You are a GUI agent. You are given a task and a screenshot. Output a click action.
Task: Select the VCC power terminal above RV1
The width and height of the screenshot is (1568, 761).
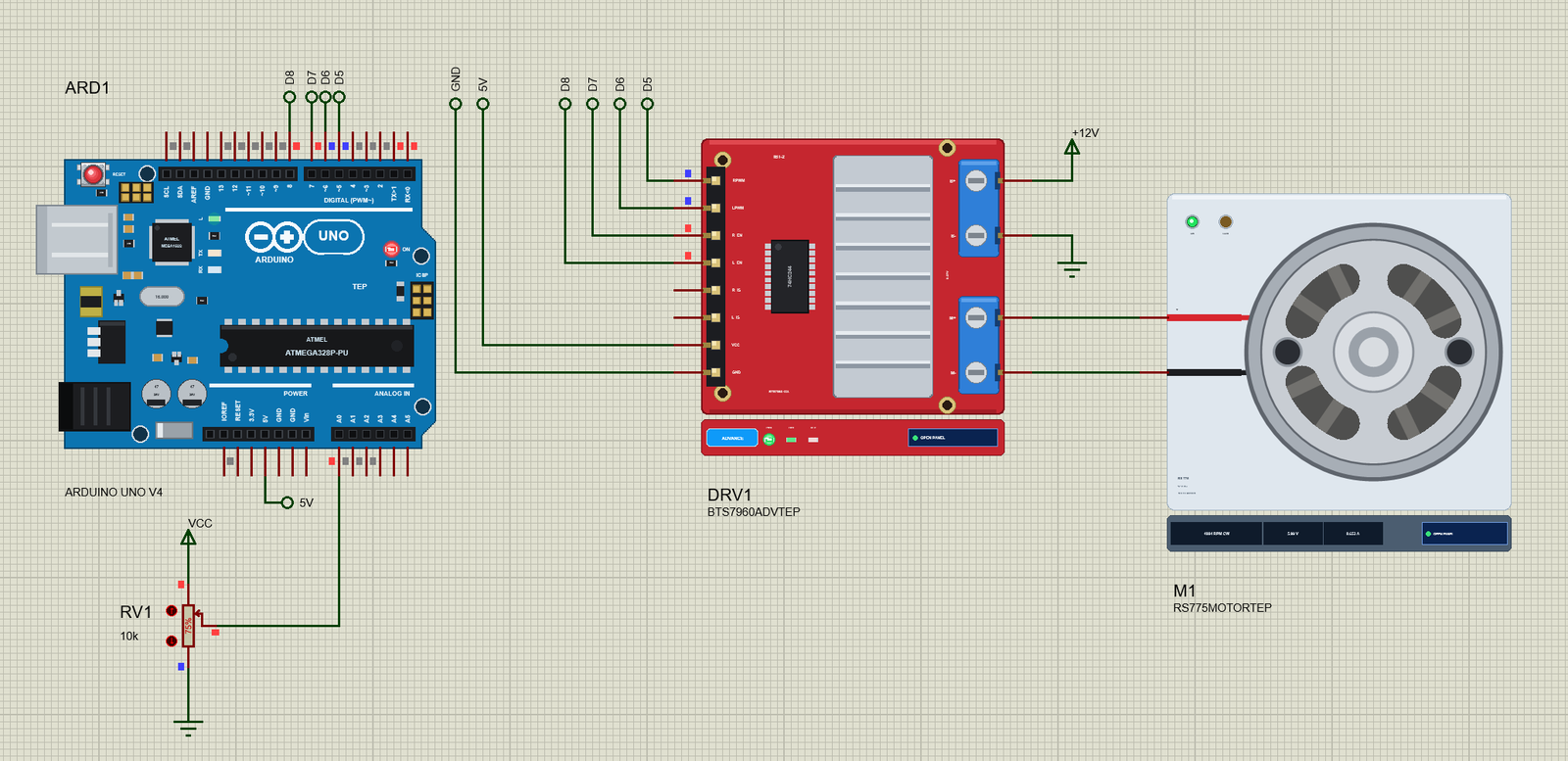188,538
